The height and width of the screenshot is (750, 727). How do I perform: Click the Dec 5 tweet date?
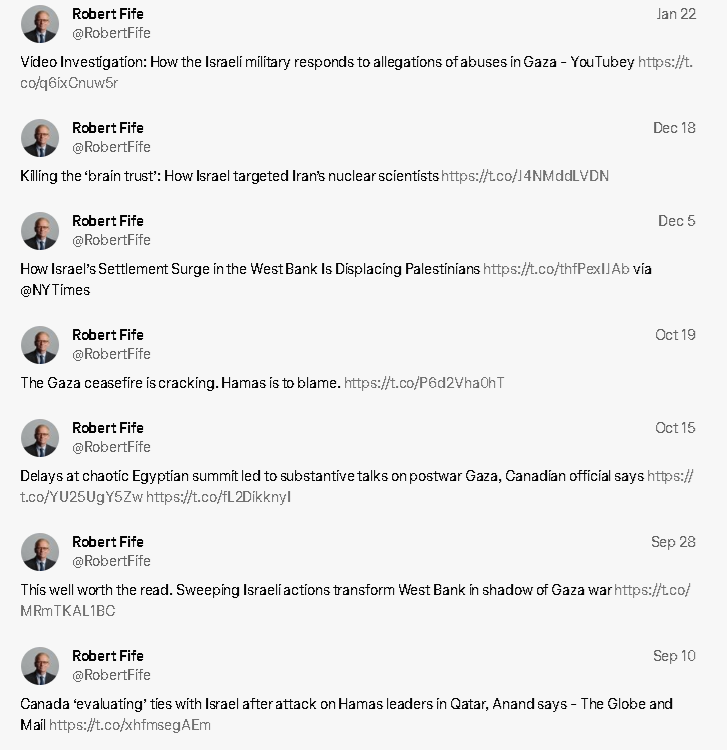(676, 221)
